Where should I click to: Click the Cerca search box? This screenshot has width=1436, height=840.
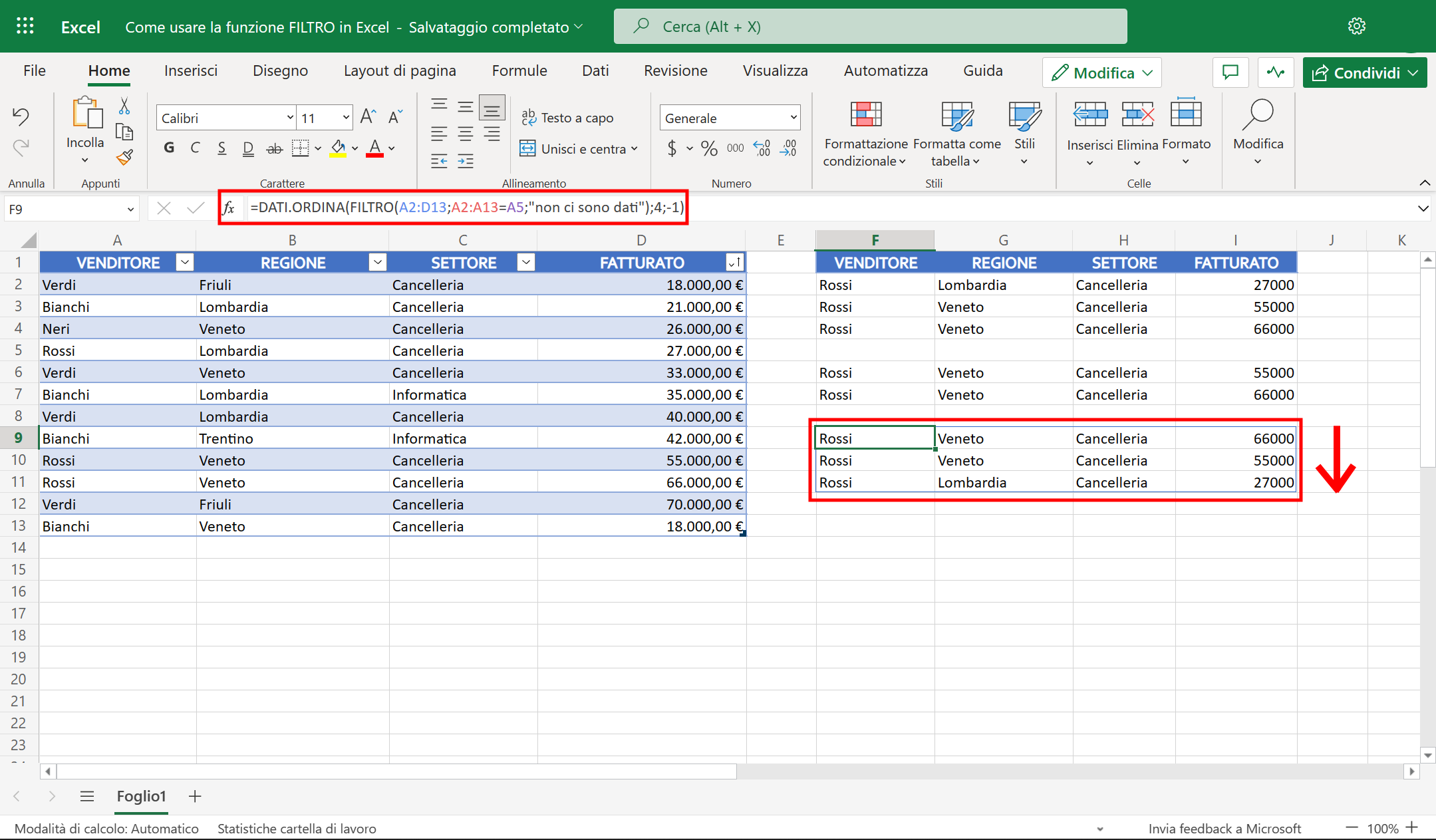click(x=870, y=27)
